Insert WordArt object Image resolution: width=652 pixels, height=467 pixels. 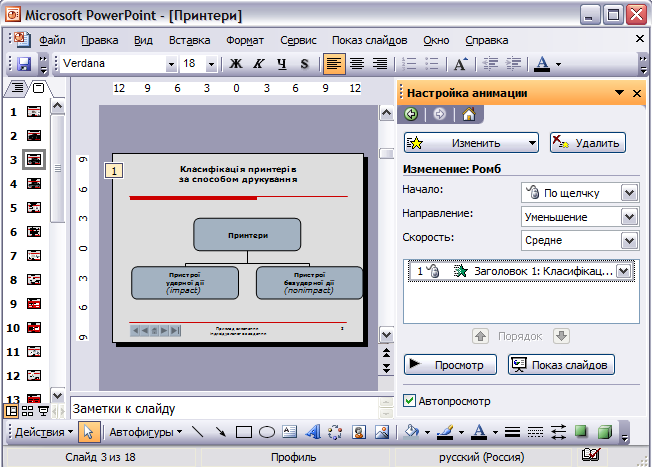(x=313, y=432)
